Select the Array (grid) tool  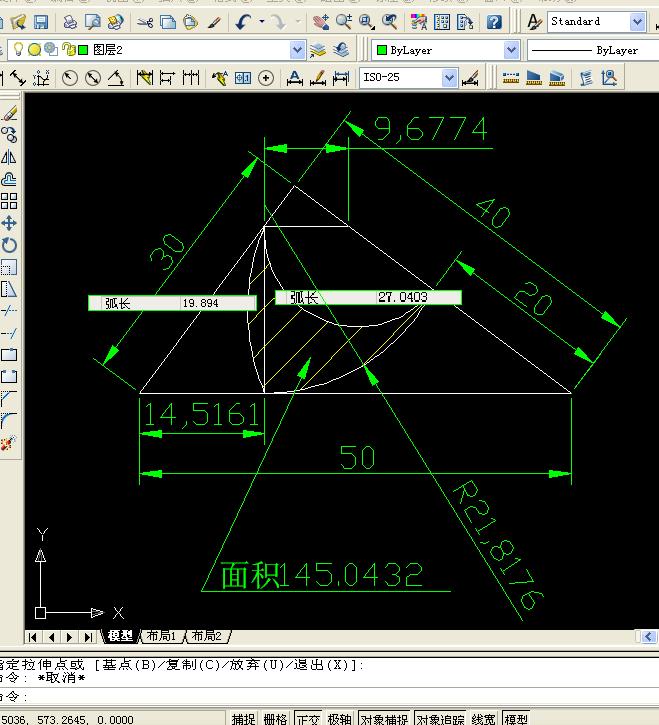coord(9,201)
